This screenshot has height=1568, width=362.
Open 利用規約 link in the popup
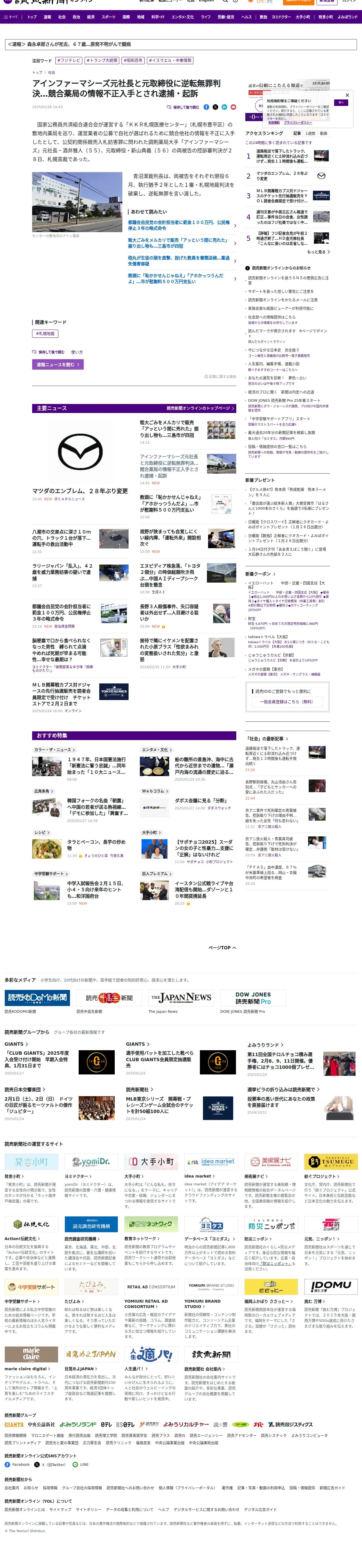coord(274,122)
